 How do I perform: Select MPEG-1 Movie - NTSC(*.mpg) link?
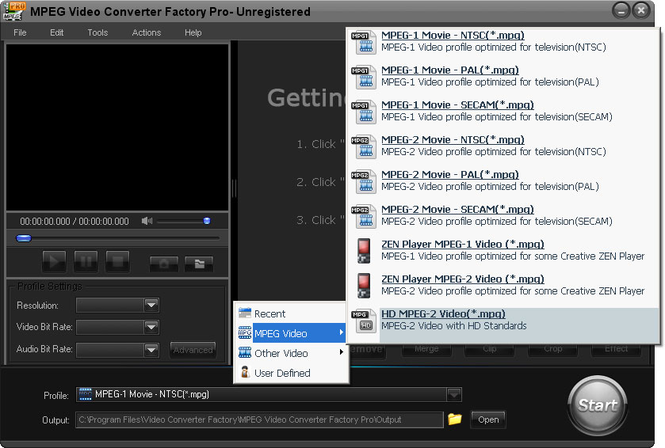(453, 35)
